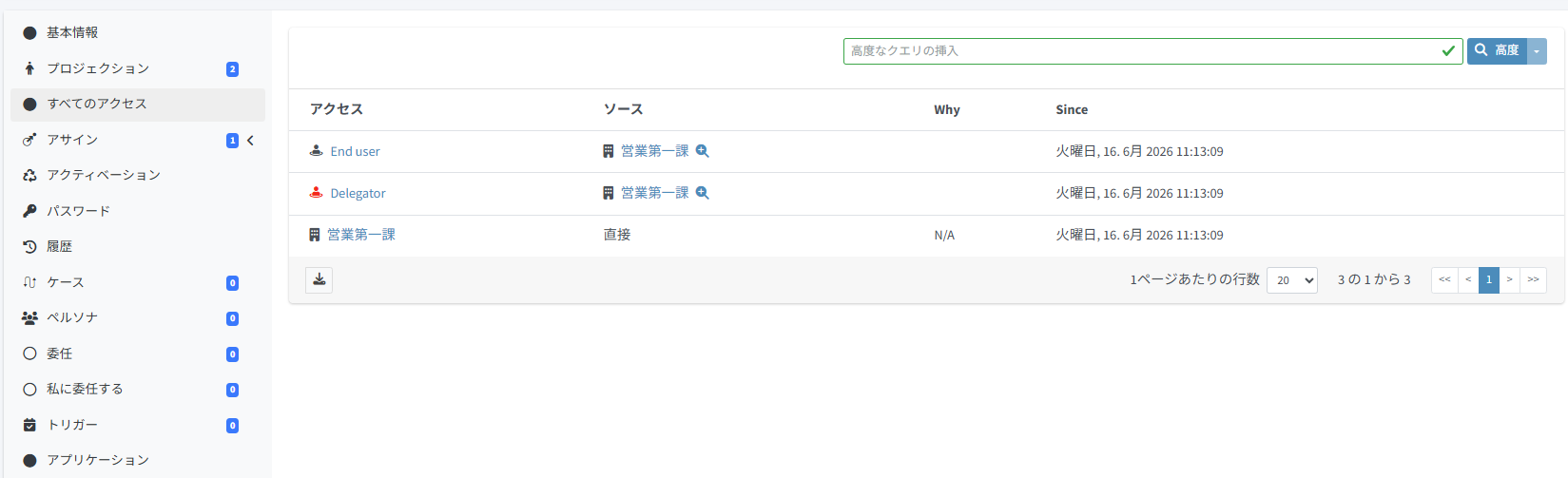The image size is (1568, 478).
Task: Click the circle icon beside すべてのアクセス
Action: pos(29,105)
